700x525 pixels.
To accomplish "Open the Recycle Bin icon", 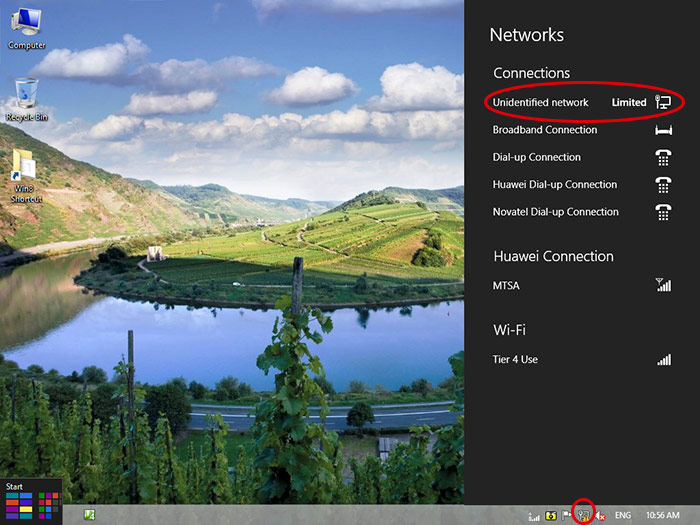I will [26, 100].
